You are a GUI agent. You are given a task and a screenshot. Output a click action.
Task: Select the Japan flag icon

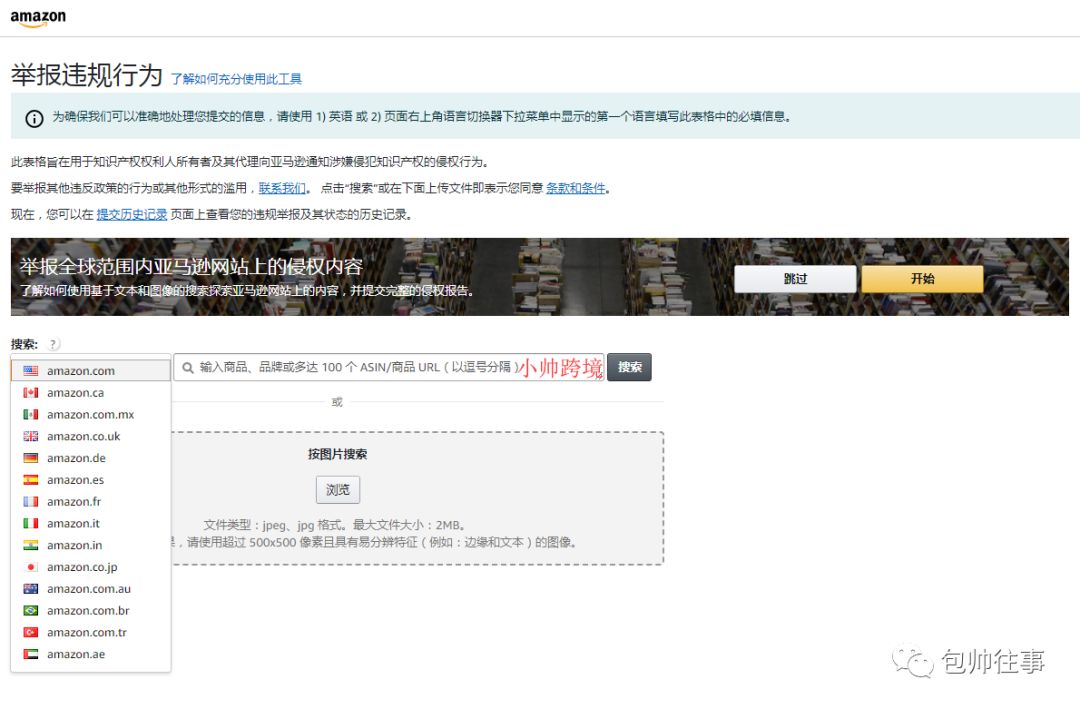(x=30, y=567)
